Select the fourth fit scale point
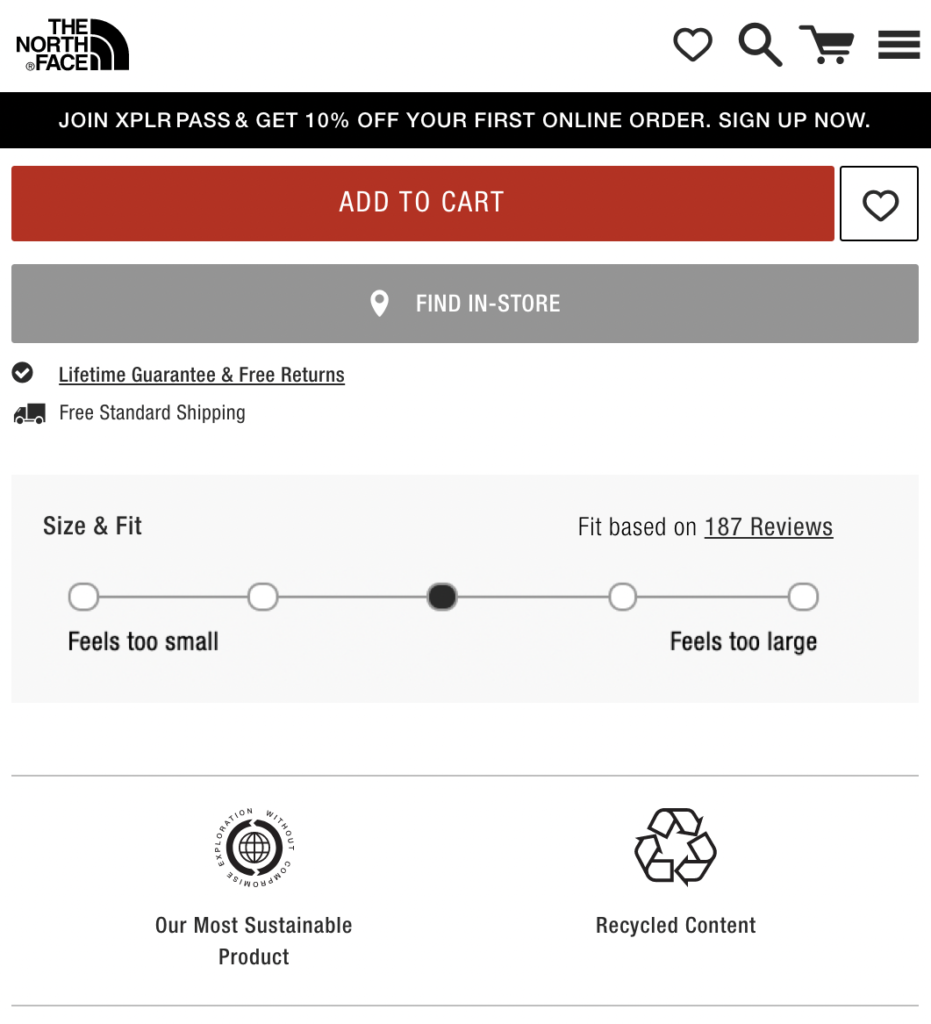931x1024 pixels. [623, 598]
